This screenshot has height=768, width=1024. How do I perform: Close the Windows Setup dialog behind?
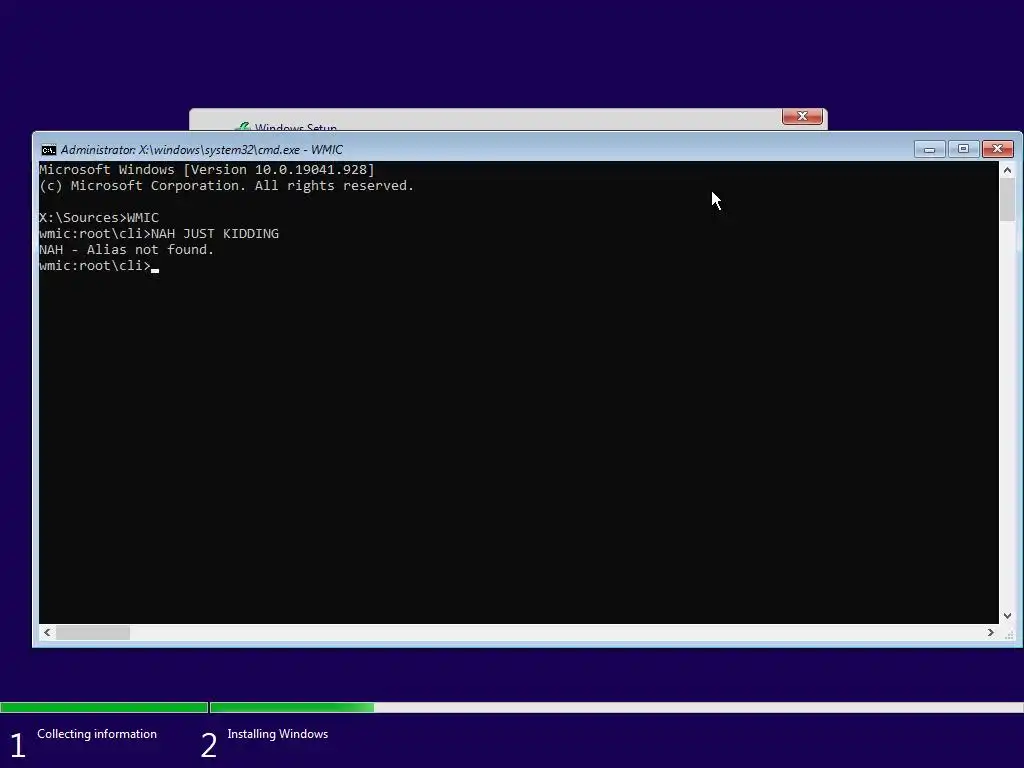pyautogui.click(x=802, y=116)
